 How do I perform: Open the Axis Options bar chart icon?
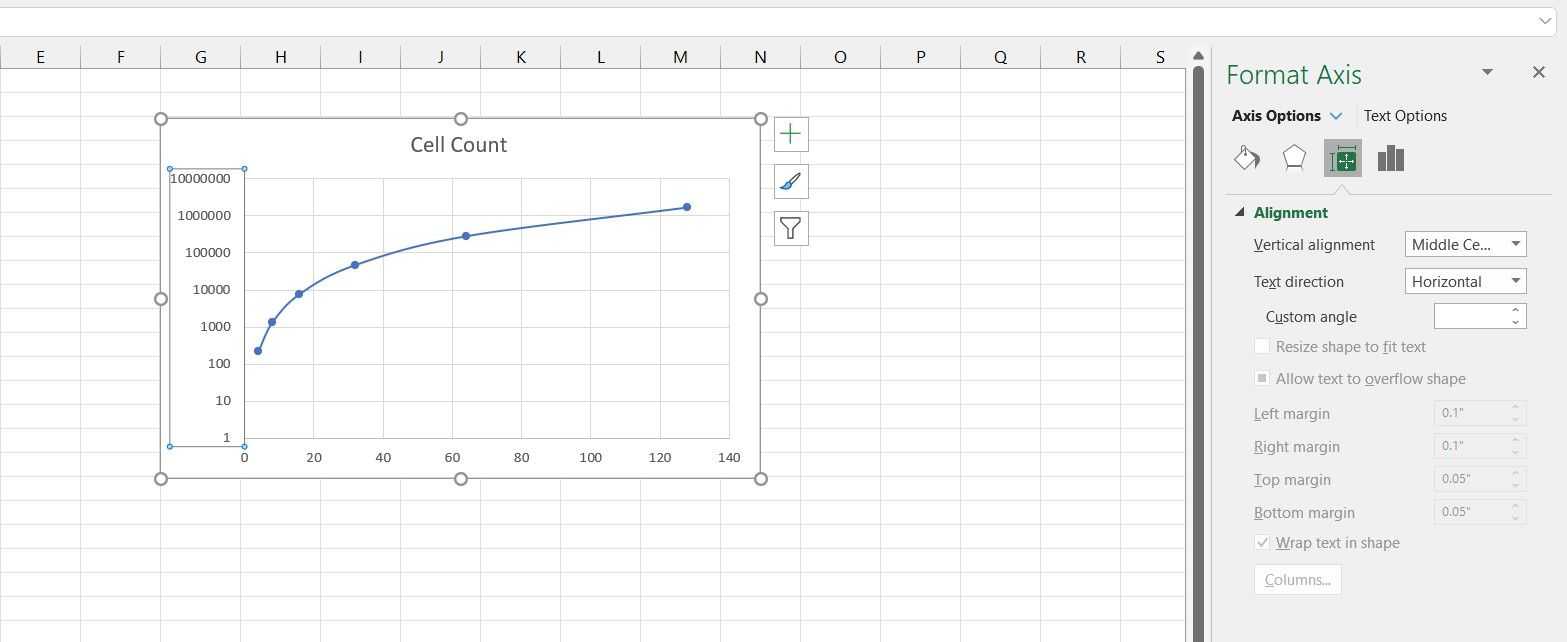1390,158
